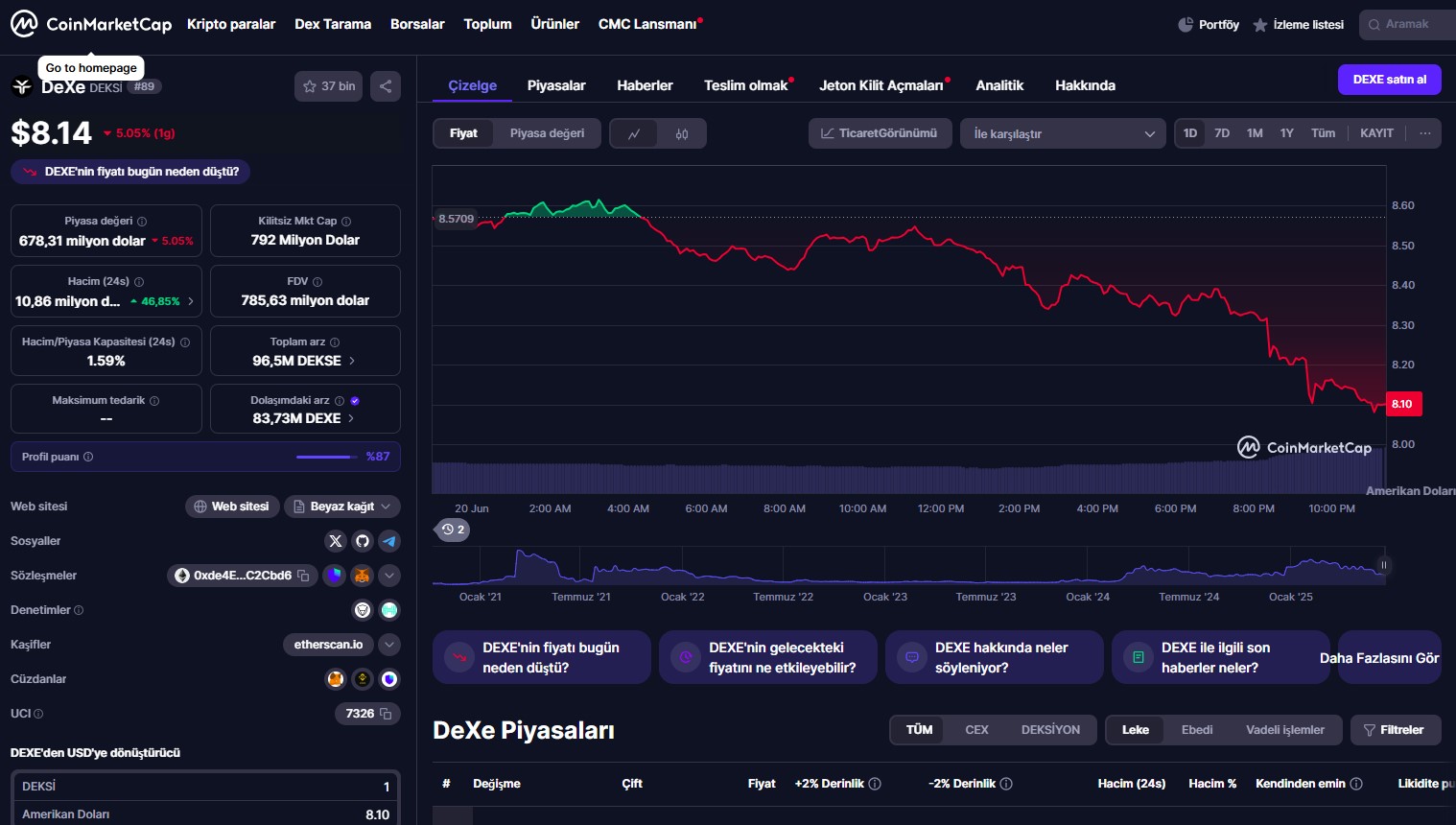The image size is (1456, 825).
Task: Open the second audit icon in Denetimler row
Action: coord(389,610)
